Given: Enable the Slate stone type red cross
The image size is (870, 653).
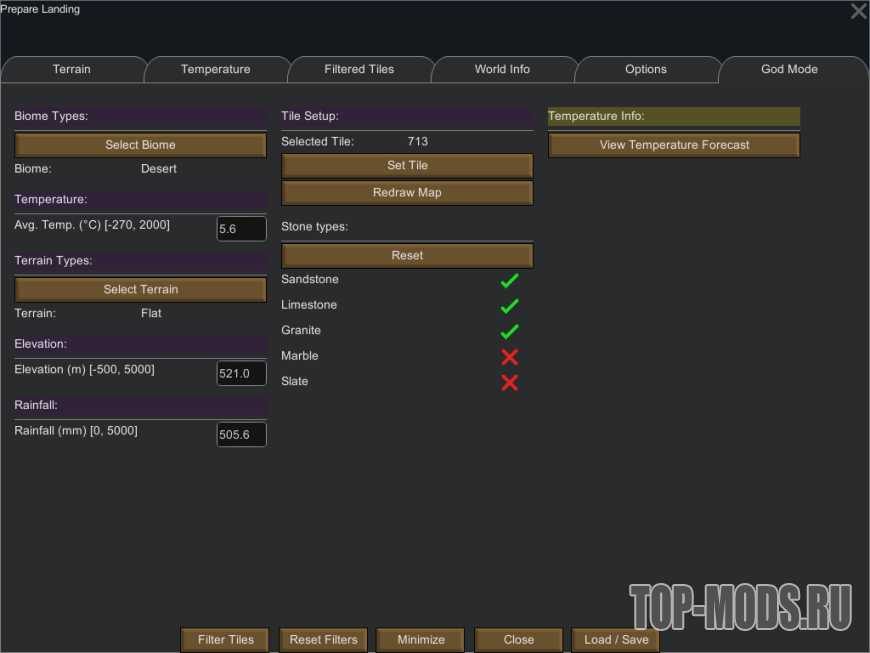Looking at the screenshot, I should [509, 382].
